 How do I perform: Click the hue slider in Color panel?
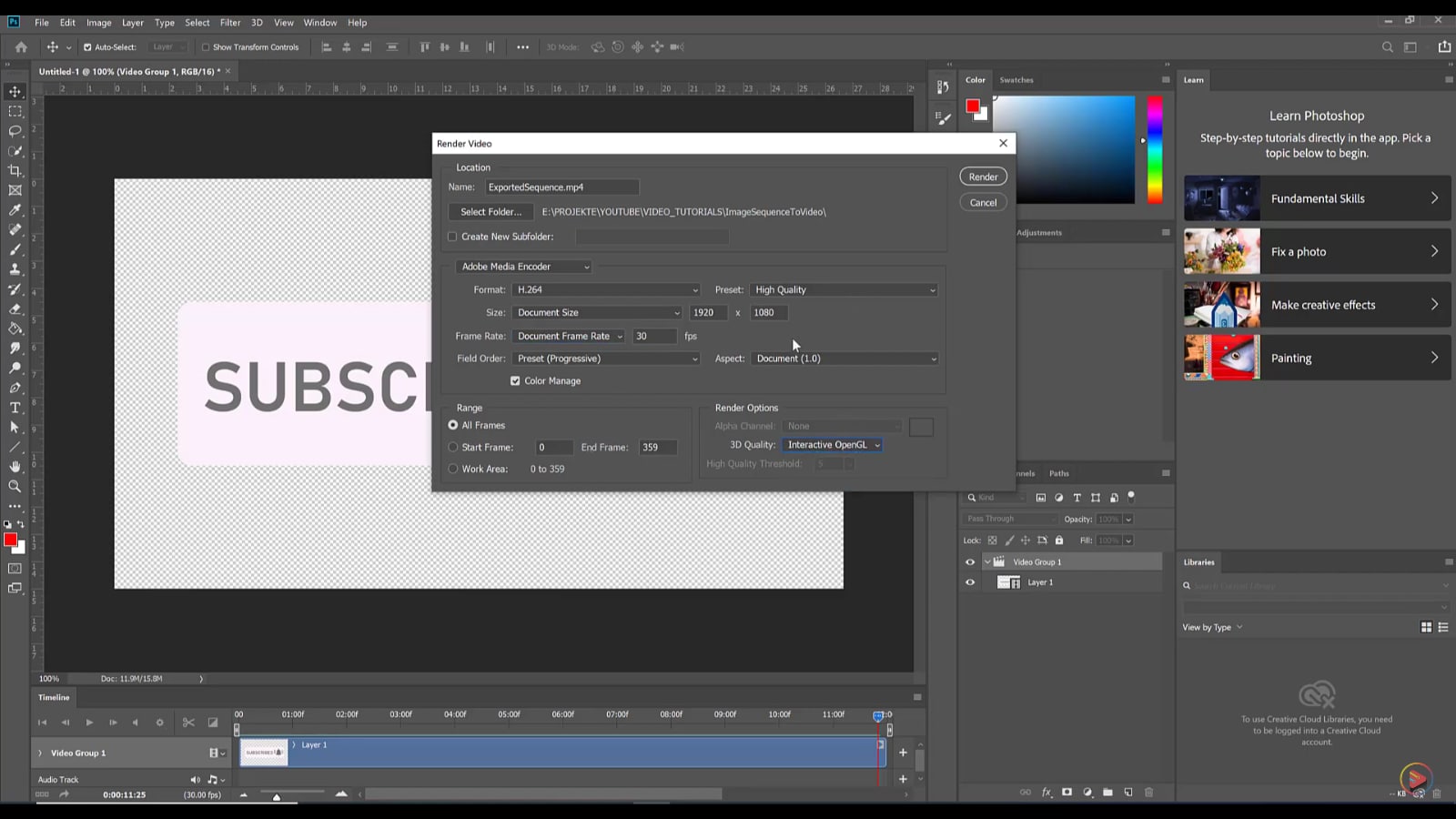coord(1154,149)
